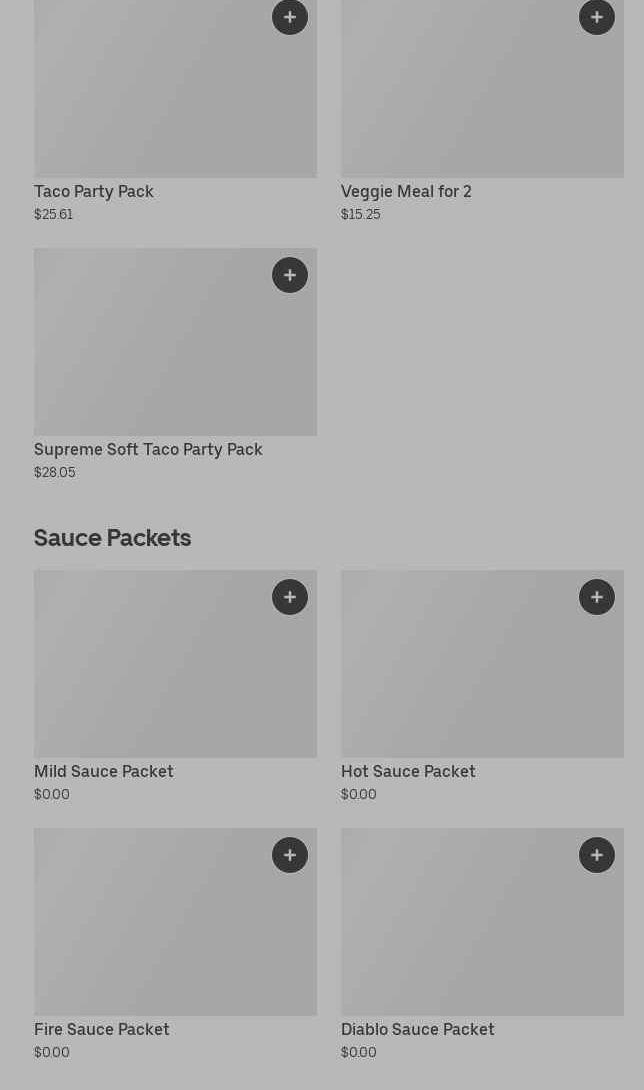Viewport: 644px width, 1090px height.
Task: Click the Veggie Meal for 2 title
Action: pyautogui.click(x=406, y=191)
